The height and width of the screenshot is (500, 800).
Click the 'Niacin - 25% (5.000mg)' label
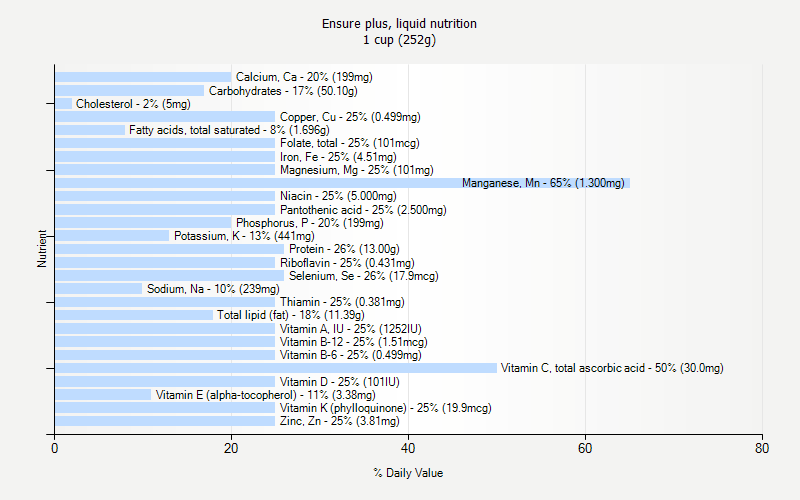[338, 196]
